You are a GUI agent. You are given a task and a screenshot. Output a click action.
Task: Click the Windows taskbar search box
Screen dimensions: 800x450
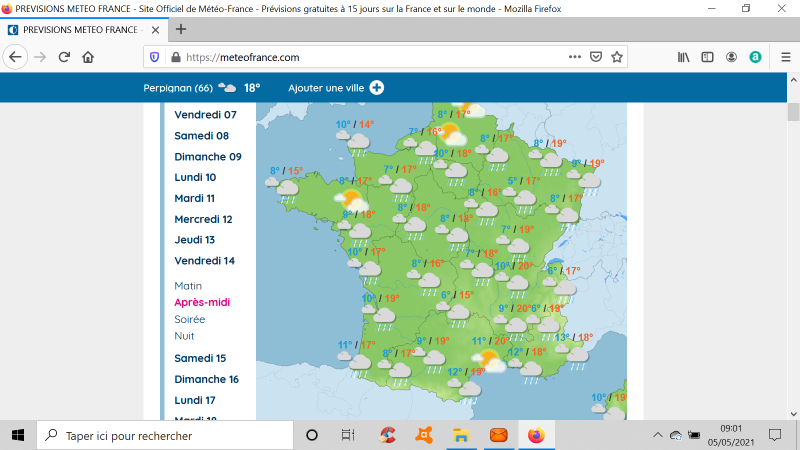point(165,435)
